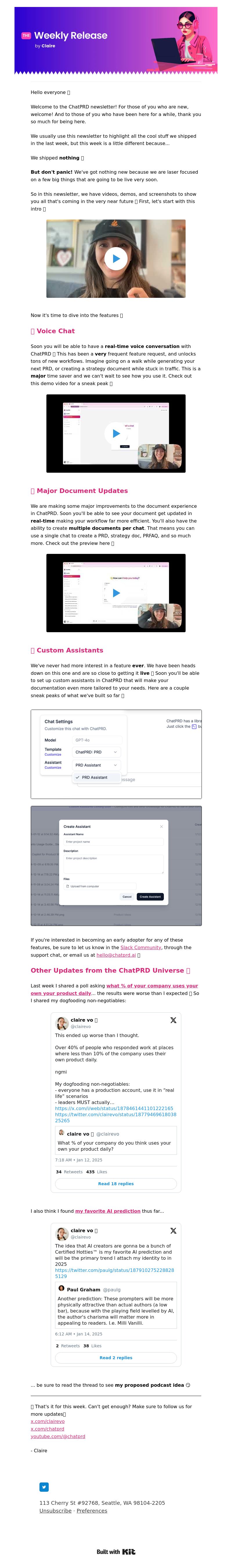The width and height of the screenshot is (232, 1568).
Task: Open the youtube.com/@chatprd link
Action: 58,1436
